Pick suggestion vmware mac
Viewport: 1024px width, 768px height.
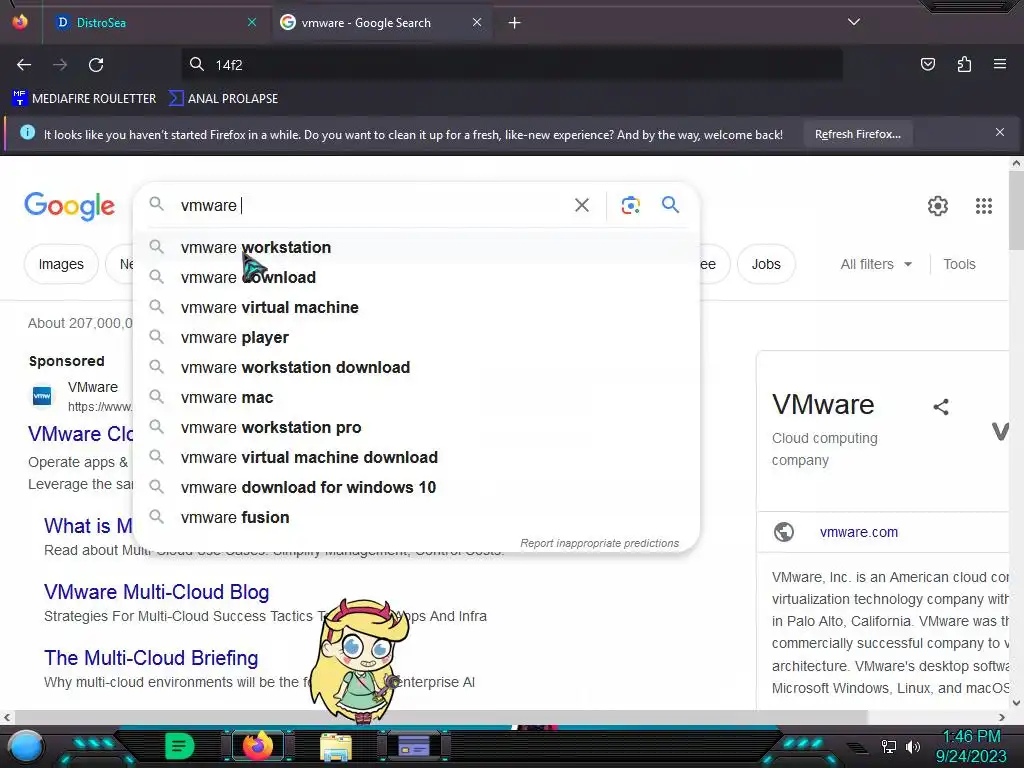(x=416, y=398)
